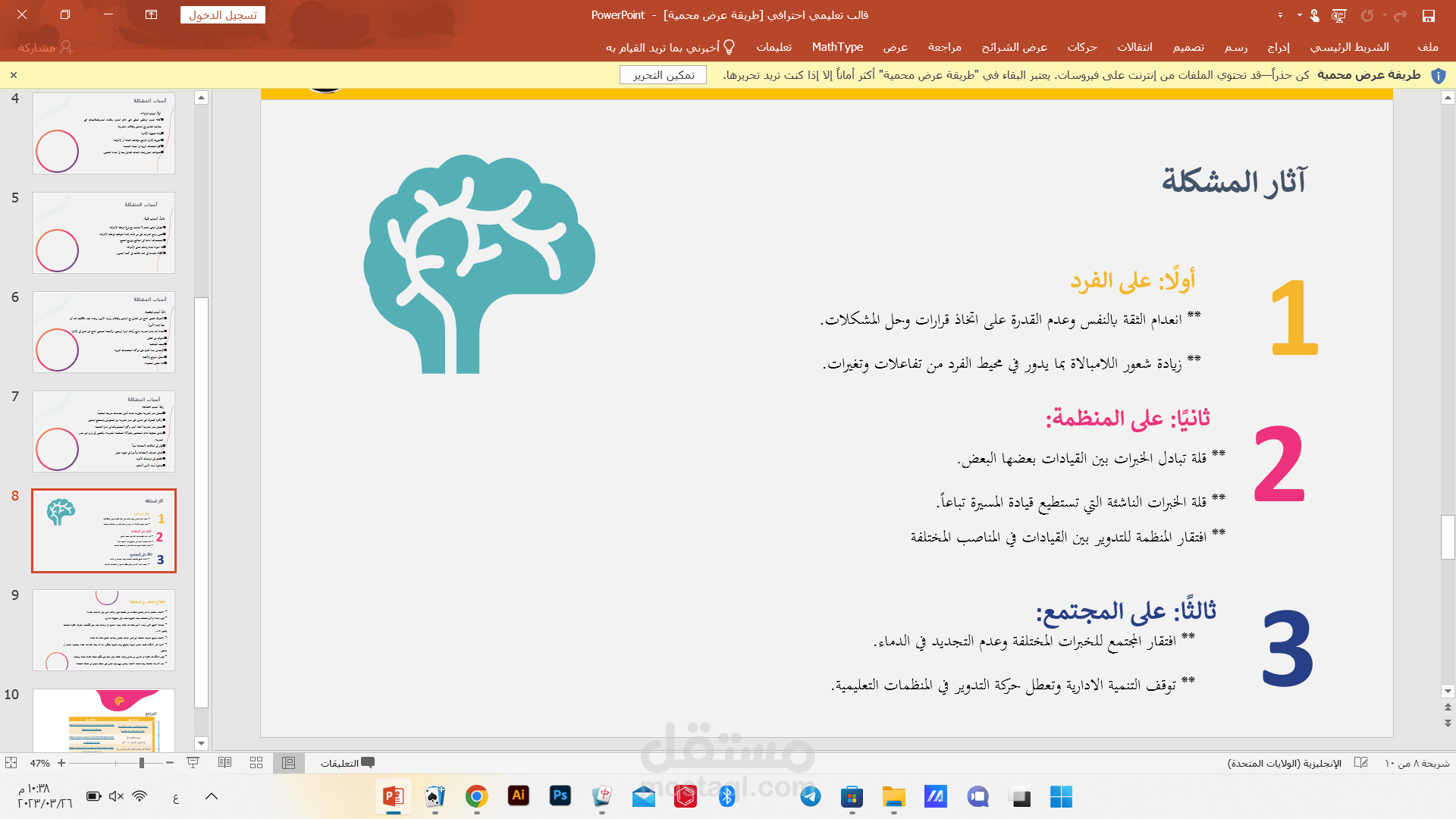The height and width of the screenshot is (819, 1456).
Task: Toggle Normal view in the status bar
Action: point(288,763)
